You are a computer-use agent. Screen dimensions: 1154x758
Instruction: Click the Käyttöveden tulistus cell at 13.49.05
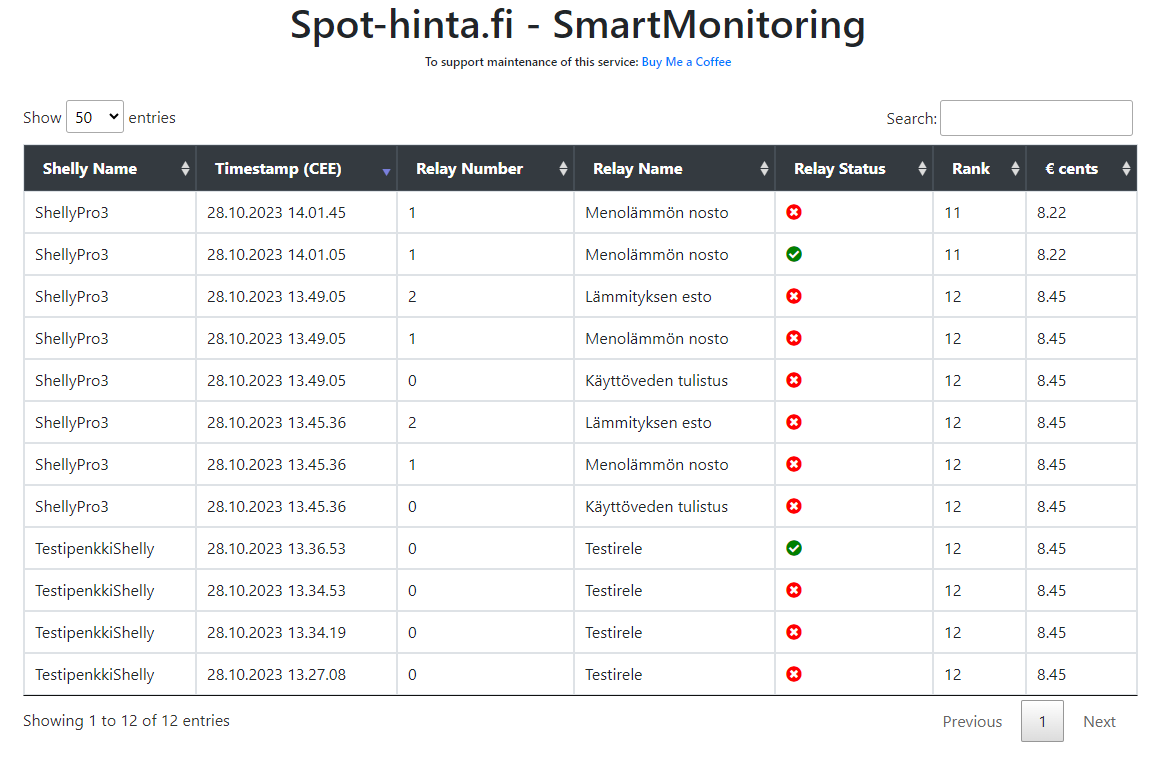(656, 380)
